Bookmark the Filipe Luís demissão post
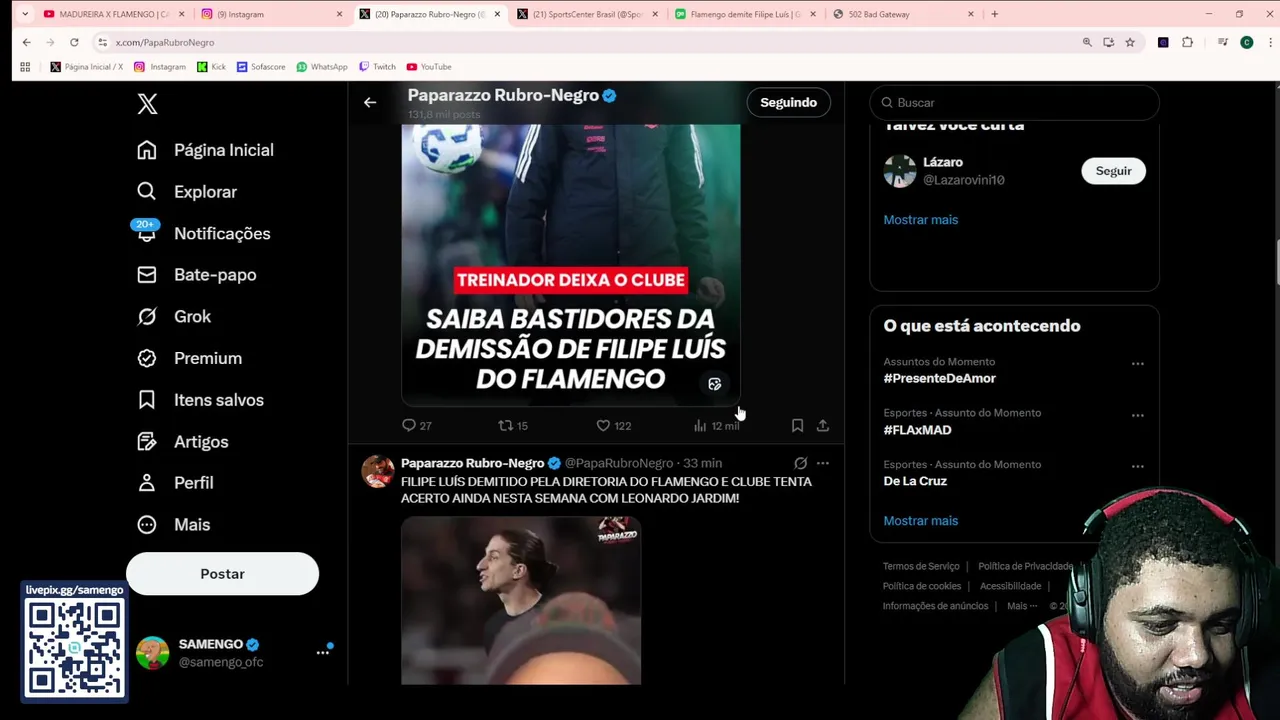 point(797,425)
